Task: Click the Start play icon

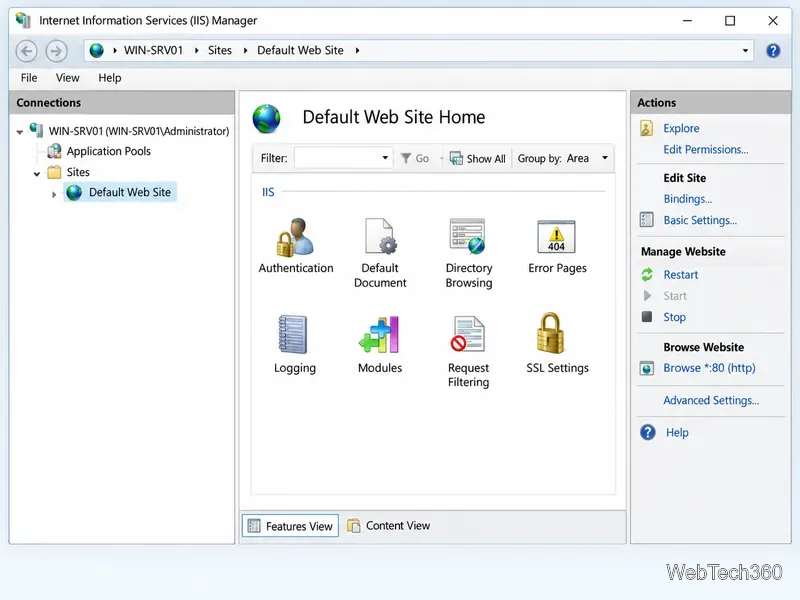Action: point(647,295)
